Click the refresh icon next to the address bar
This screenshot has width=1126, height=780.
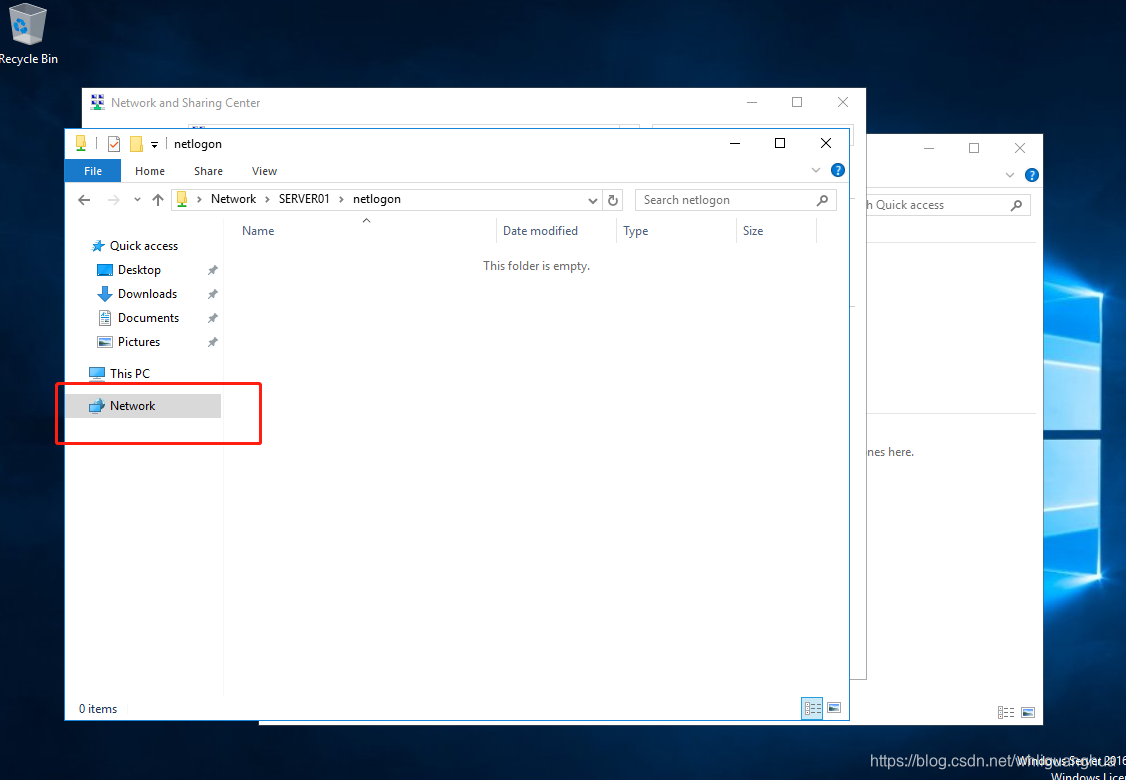tap(613, 199)
